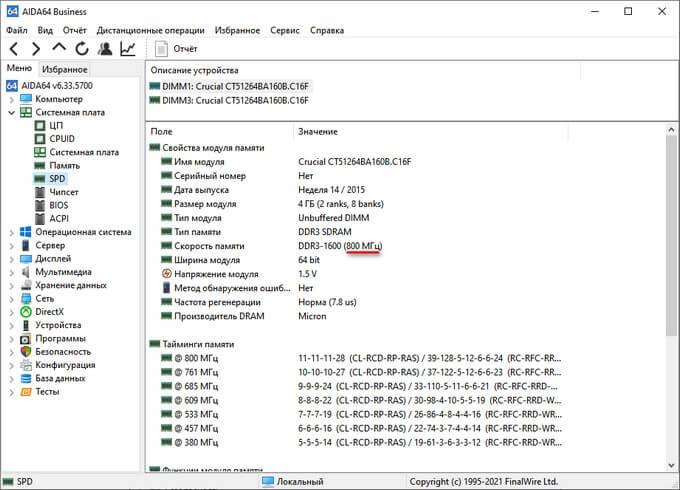
Task: Click the Значение column header
Action: [x=431, y=131]
